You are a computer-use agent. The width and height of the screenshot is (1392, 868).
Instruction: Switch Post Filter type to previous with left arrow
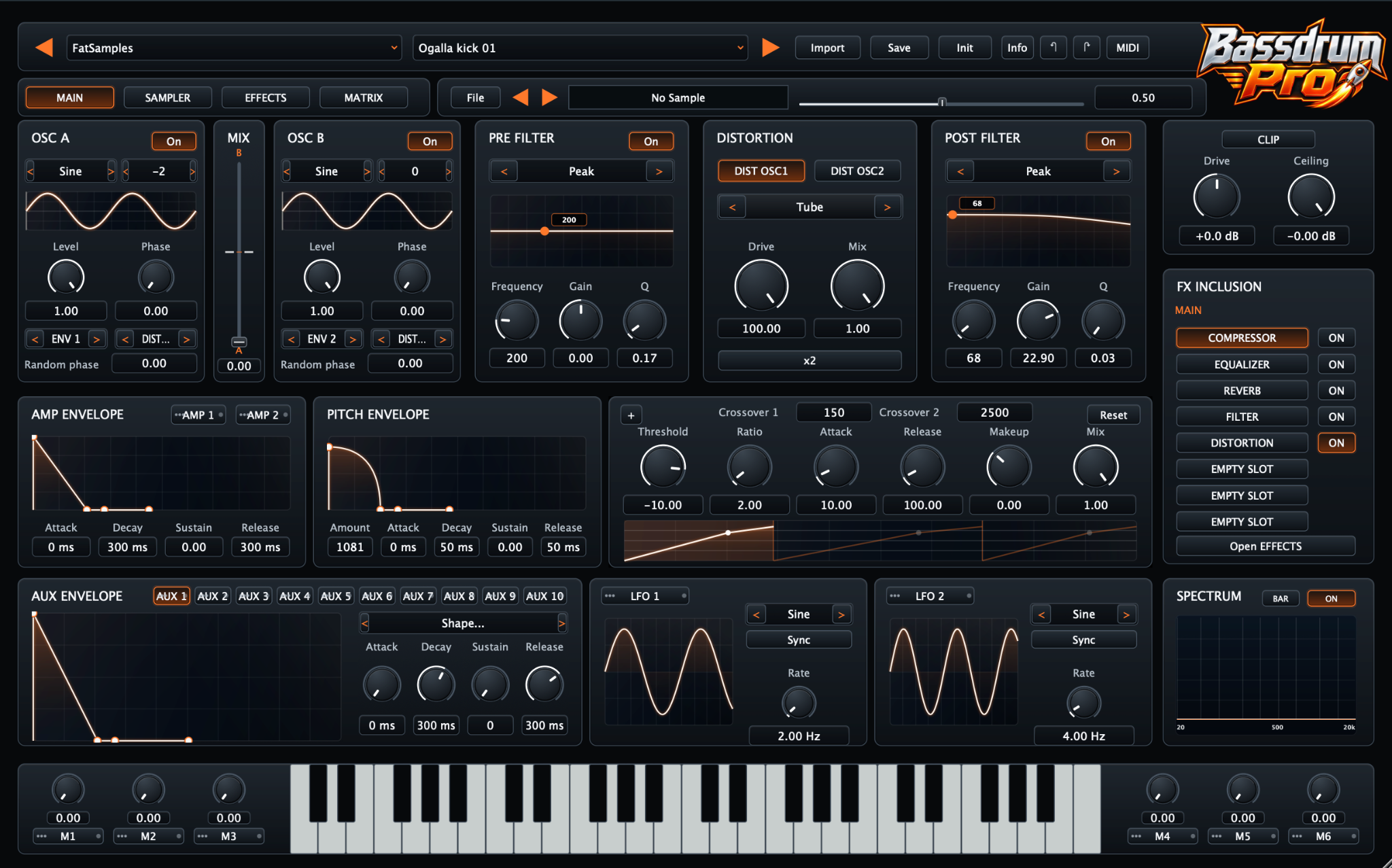pyautogui.click(x=960, y=171)
